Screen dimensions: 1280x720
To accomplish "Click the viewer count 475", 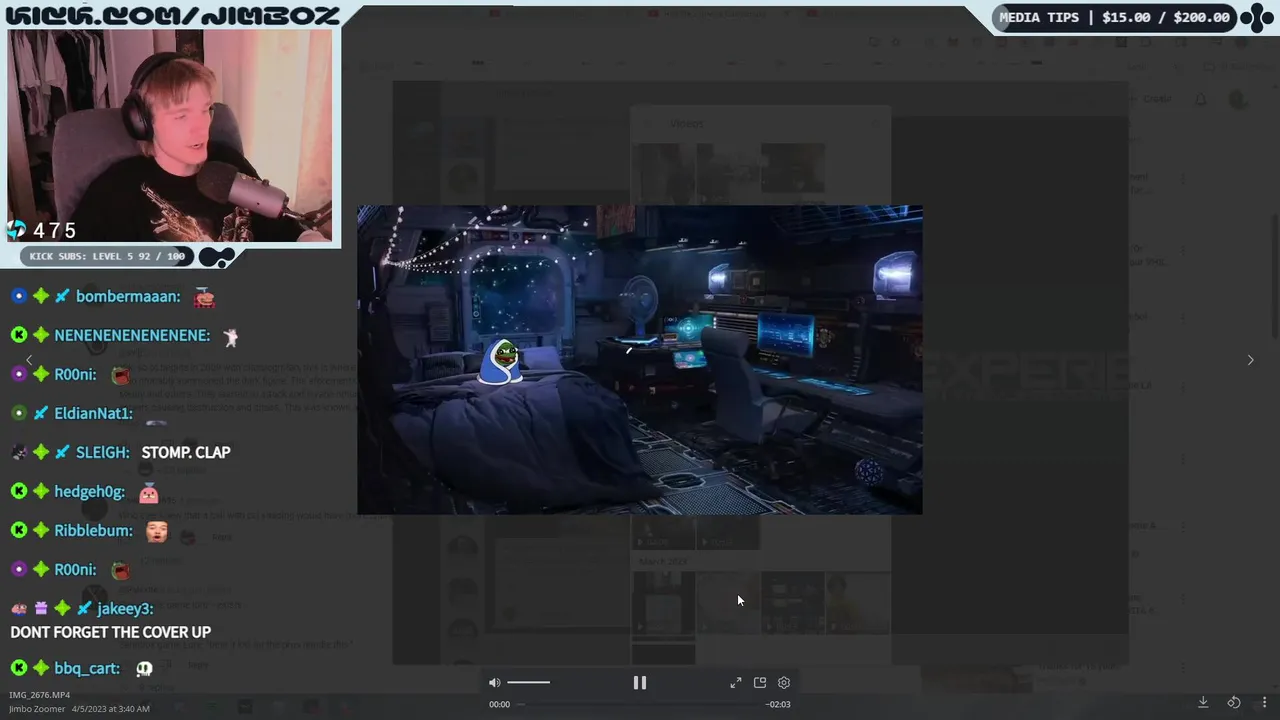I will 55,231.
